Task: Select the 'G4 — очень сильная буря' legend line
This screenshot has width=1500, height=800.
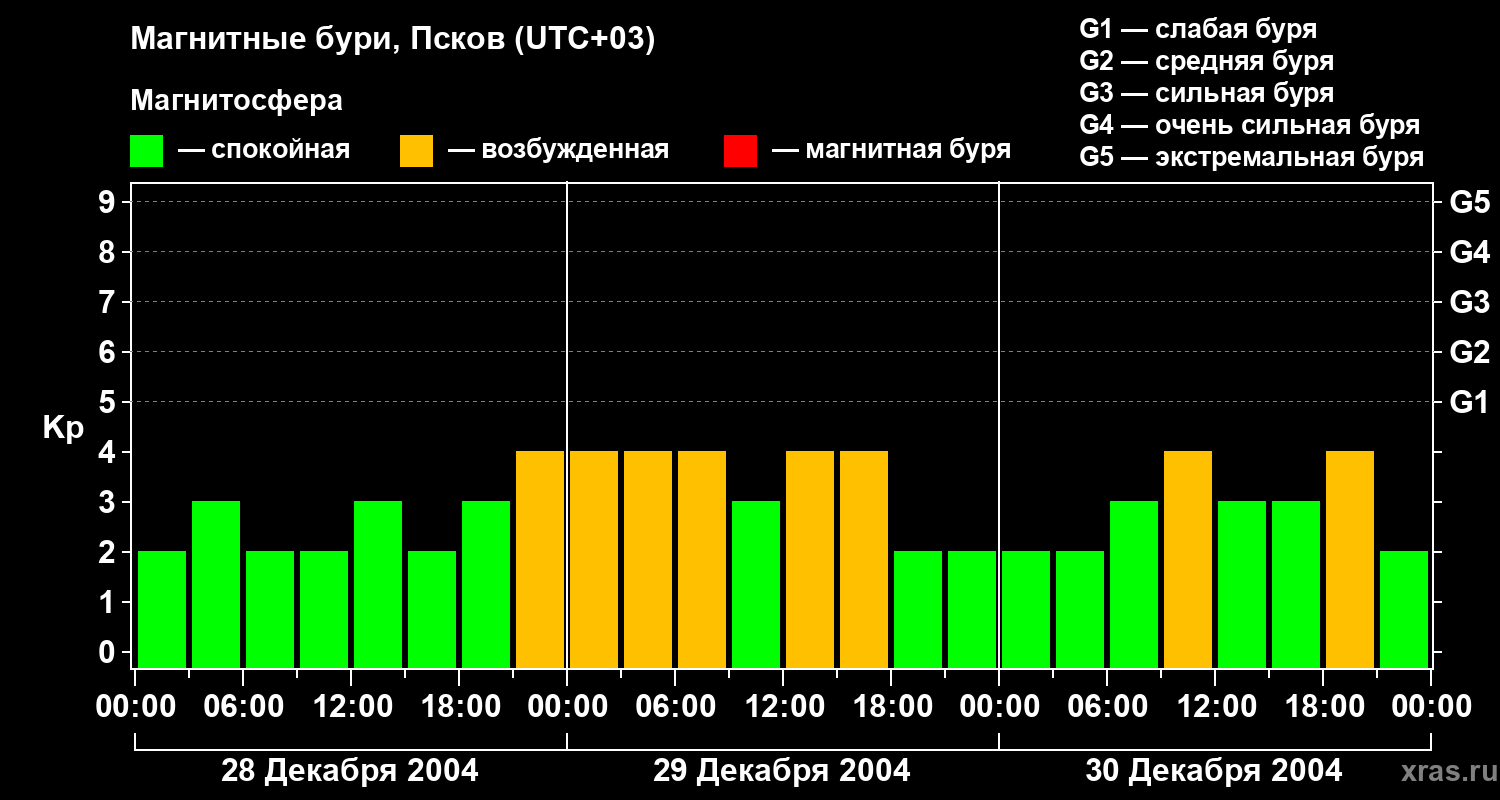Action: pos(1250,125)
